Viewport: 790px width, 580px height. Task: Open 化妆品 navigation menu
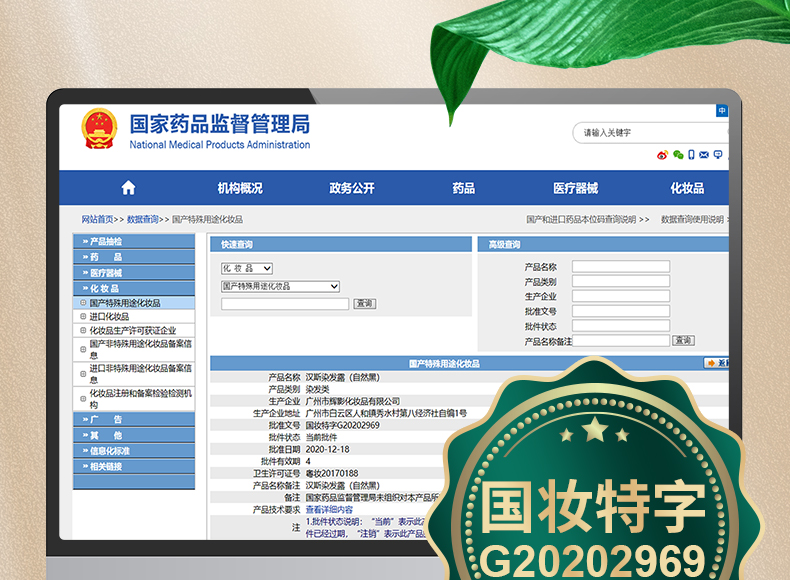(x=687, y=188)
